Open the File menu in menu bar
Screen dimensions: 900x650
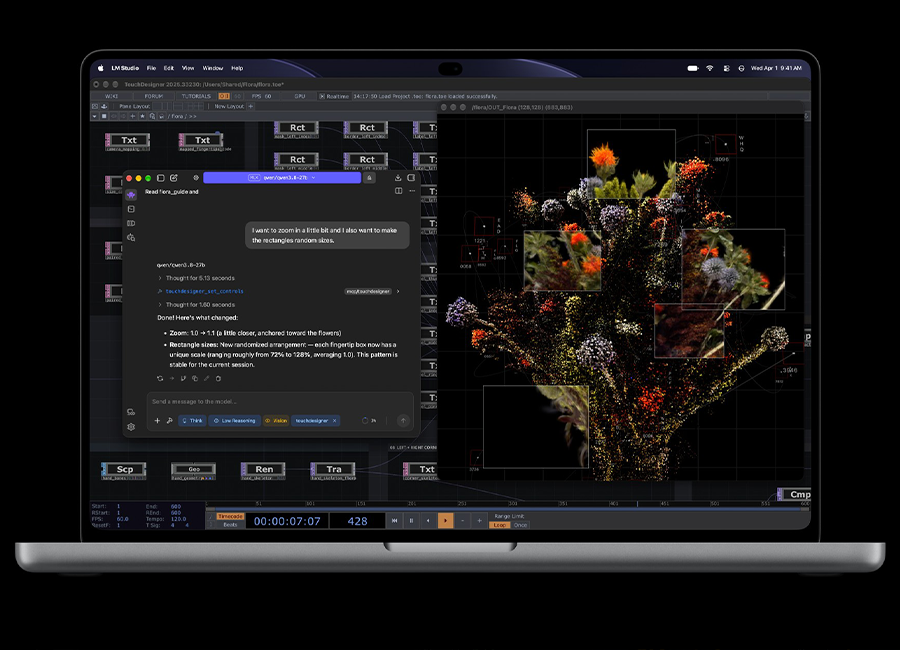pyautogui.click(x=152, y=68)
